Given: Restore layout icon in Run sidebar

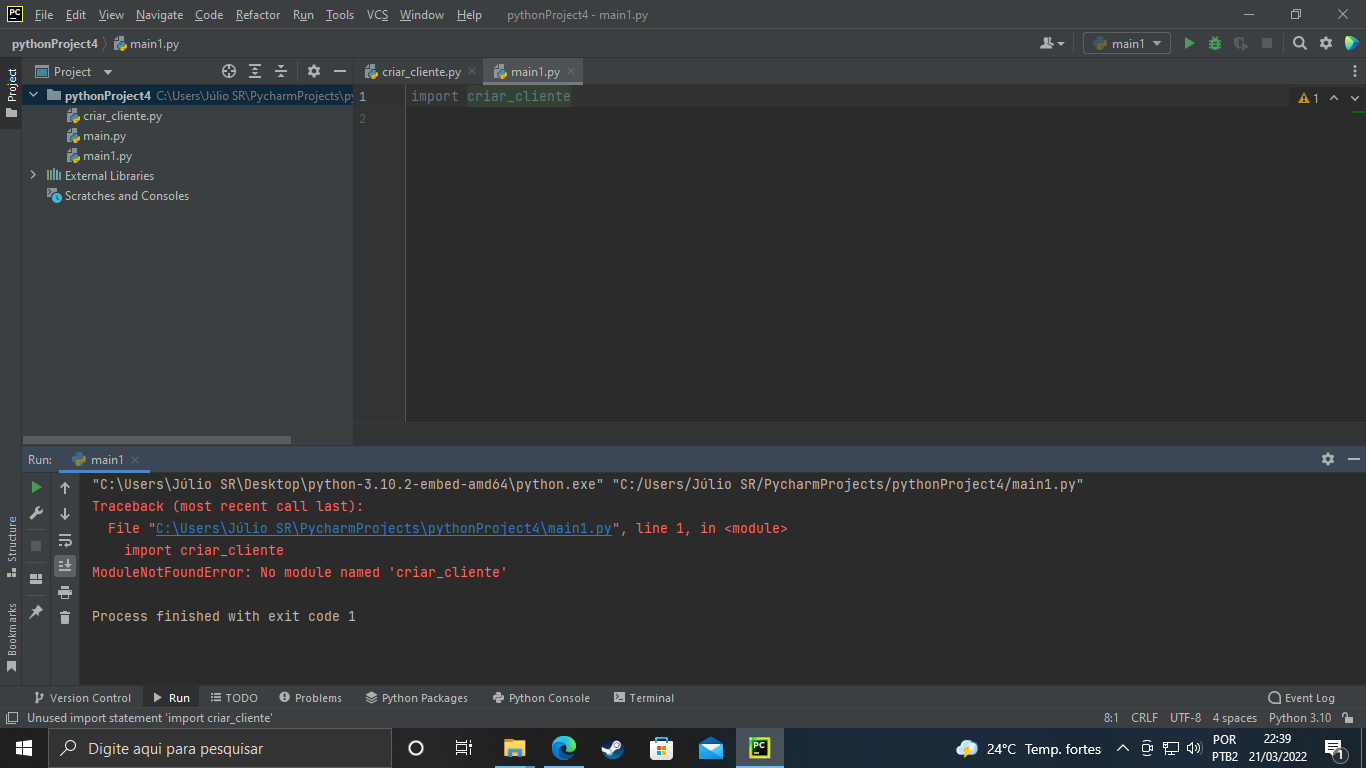Looking at the screenshot, I should [x=36, y=578].
